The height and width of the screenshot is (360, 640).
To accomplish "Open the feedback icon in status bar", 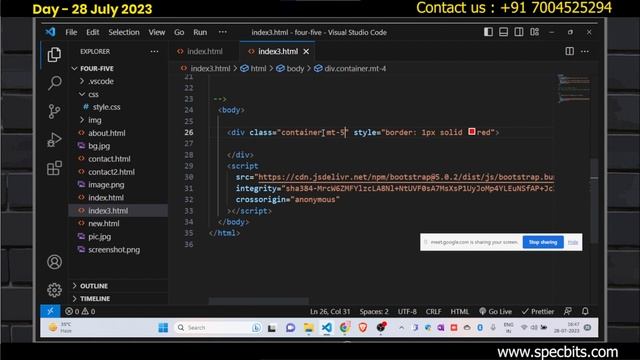I will [x=568, y=311].
